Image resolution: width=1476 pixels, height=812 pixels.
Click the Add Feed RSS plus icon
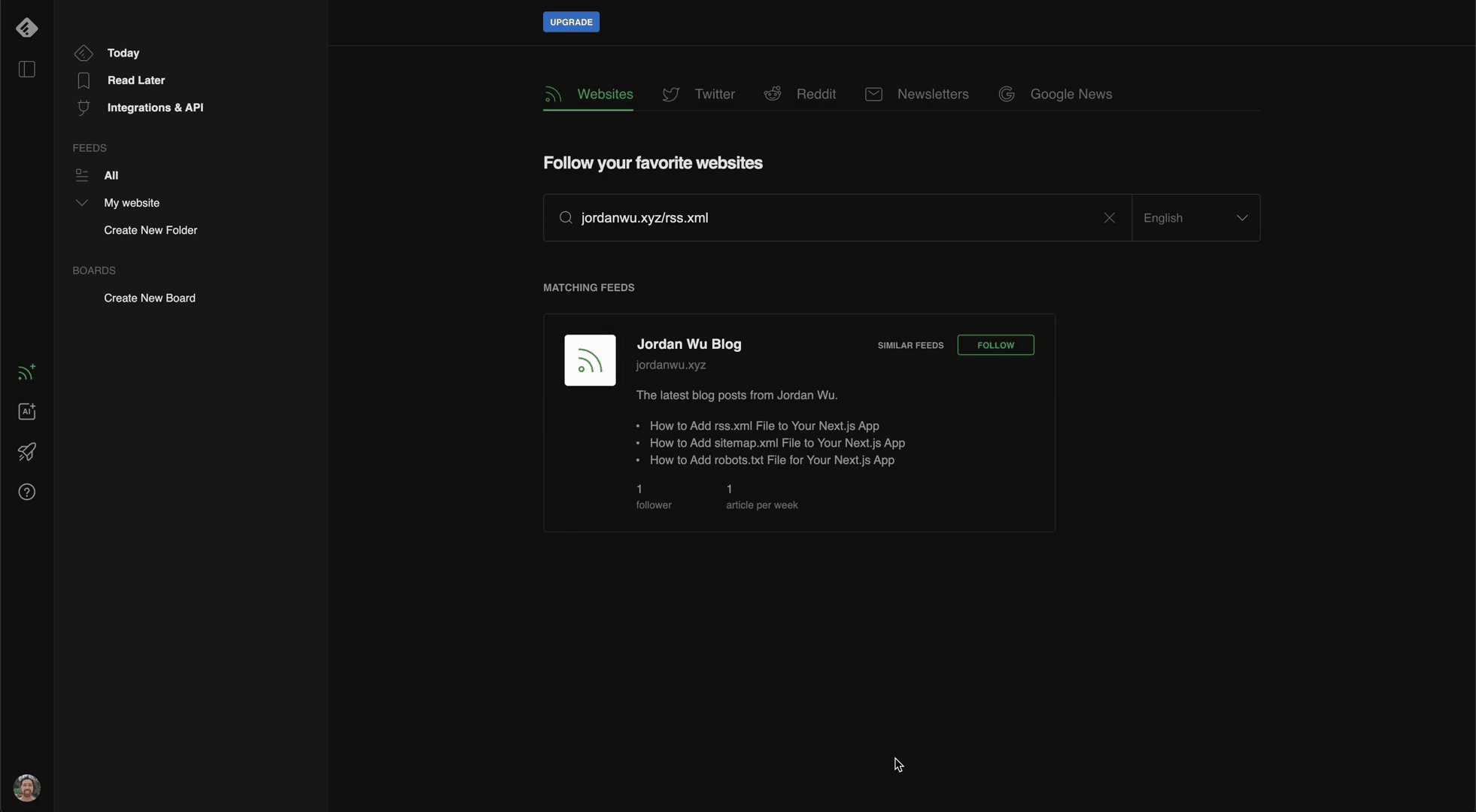[27, 371]
